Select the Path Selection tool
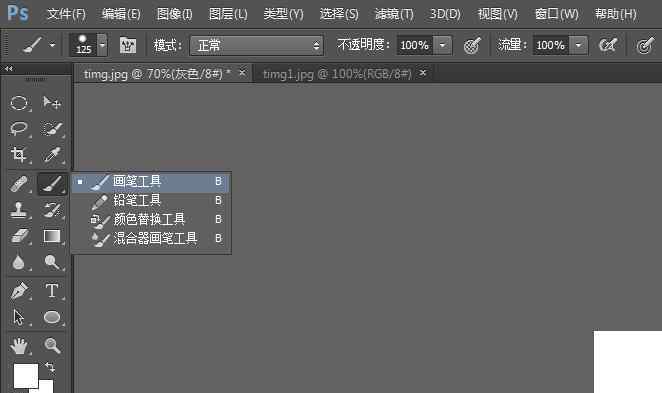 point(19,317)
